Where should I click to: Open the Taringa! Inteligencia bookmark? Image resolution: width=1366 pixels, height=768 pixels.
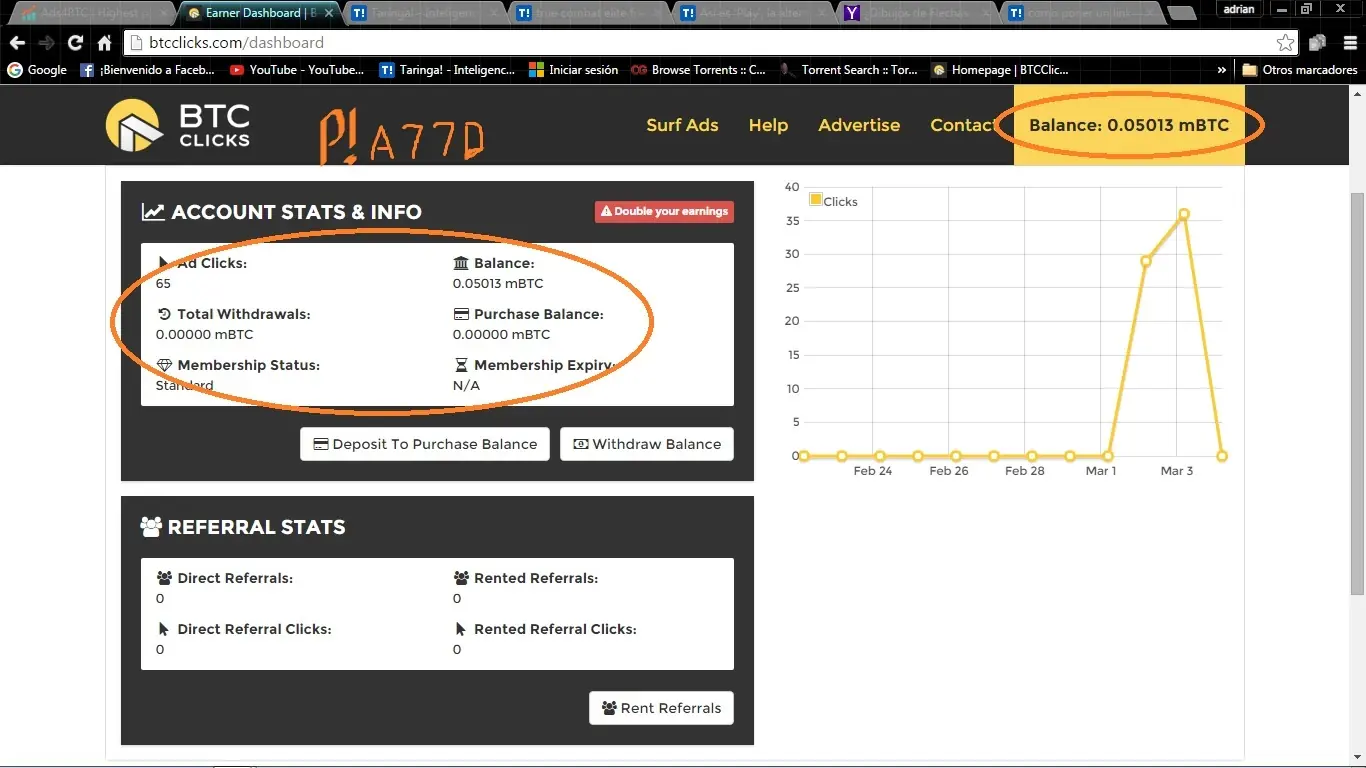(448, 70)
